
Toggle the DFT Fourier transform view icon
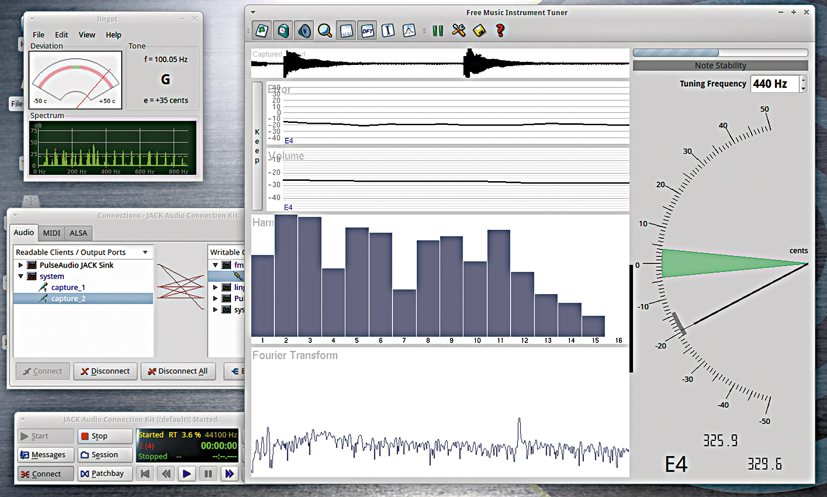(x=367, y=31)
